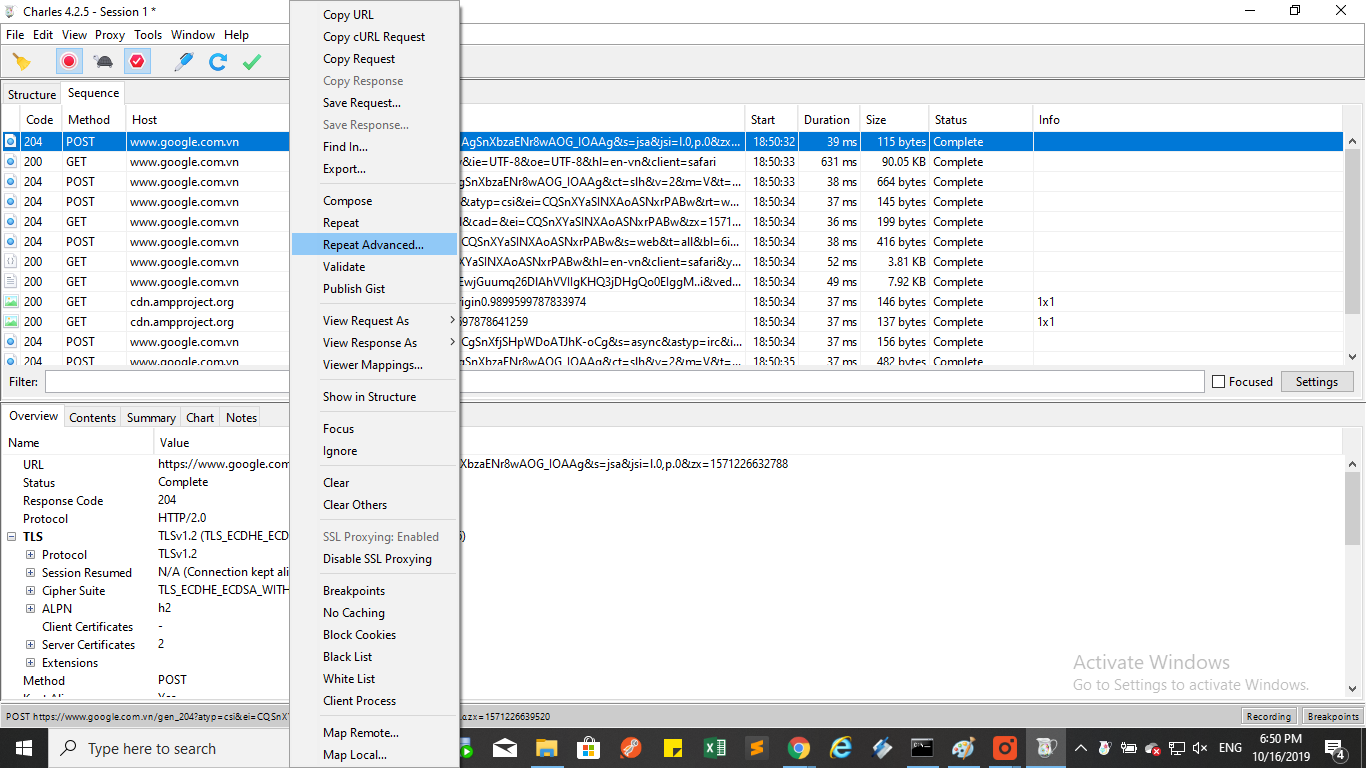This screenshot has width=1366, height=768.
Task: Expand the ALPN node
Action: pyautogui.click(x=30, y=609)
